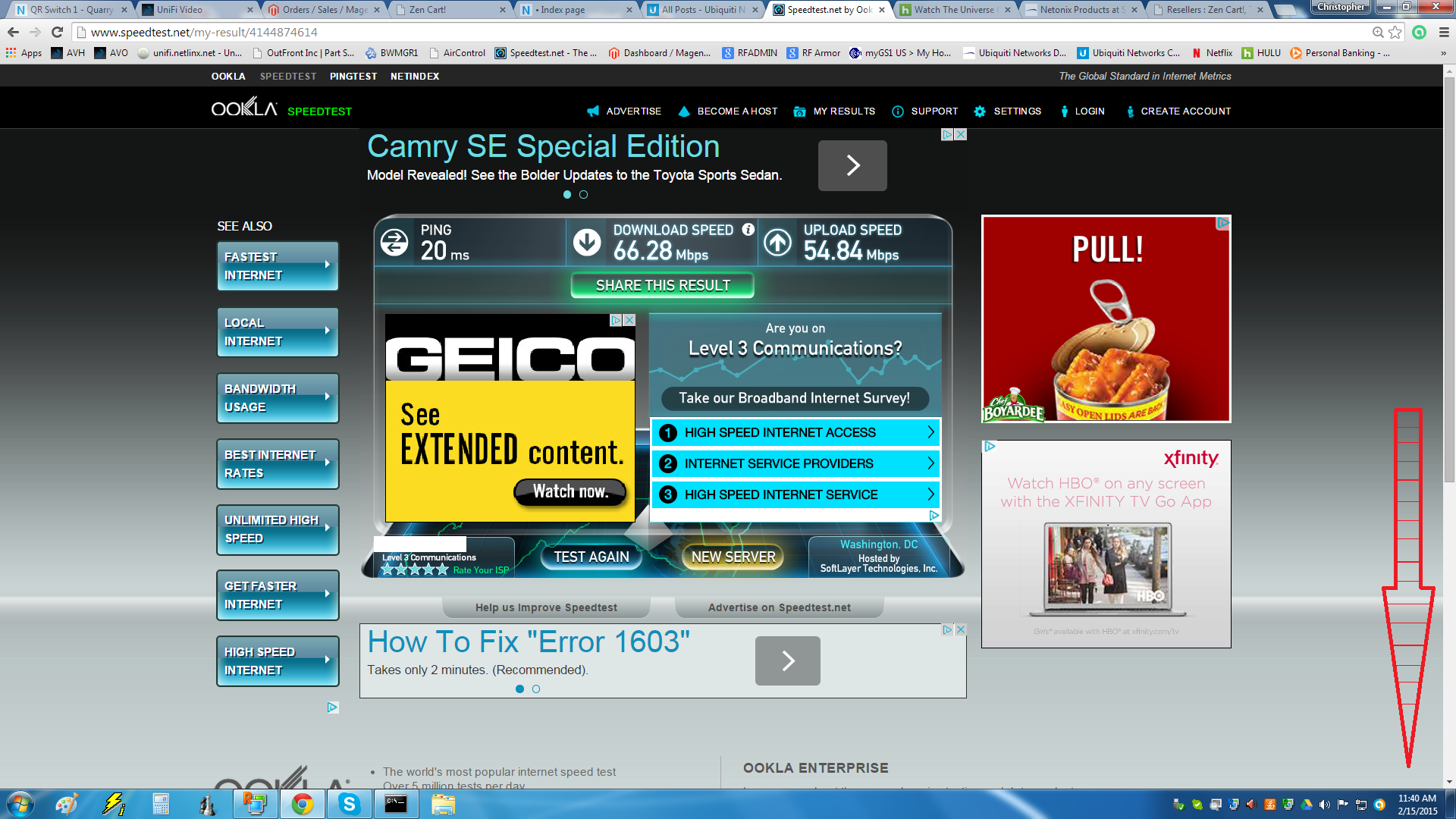Click the scrollbar down arrow

1449,781
